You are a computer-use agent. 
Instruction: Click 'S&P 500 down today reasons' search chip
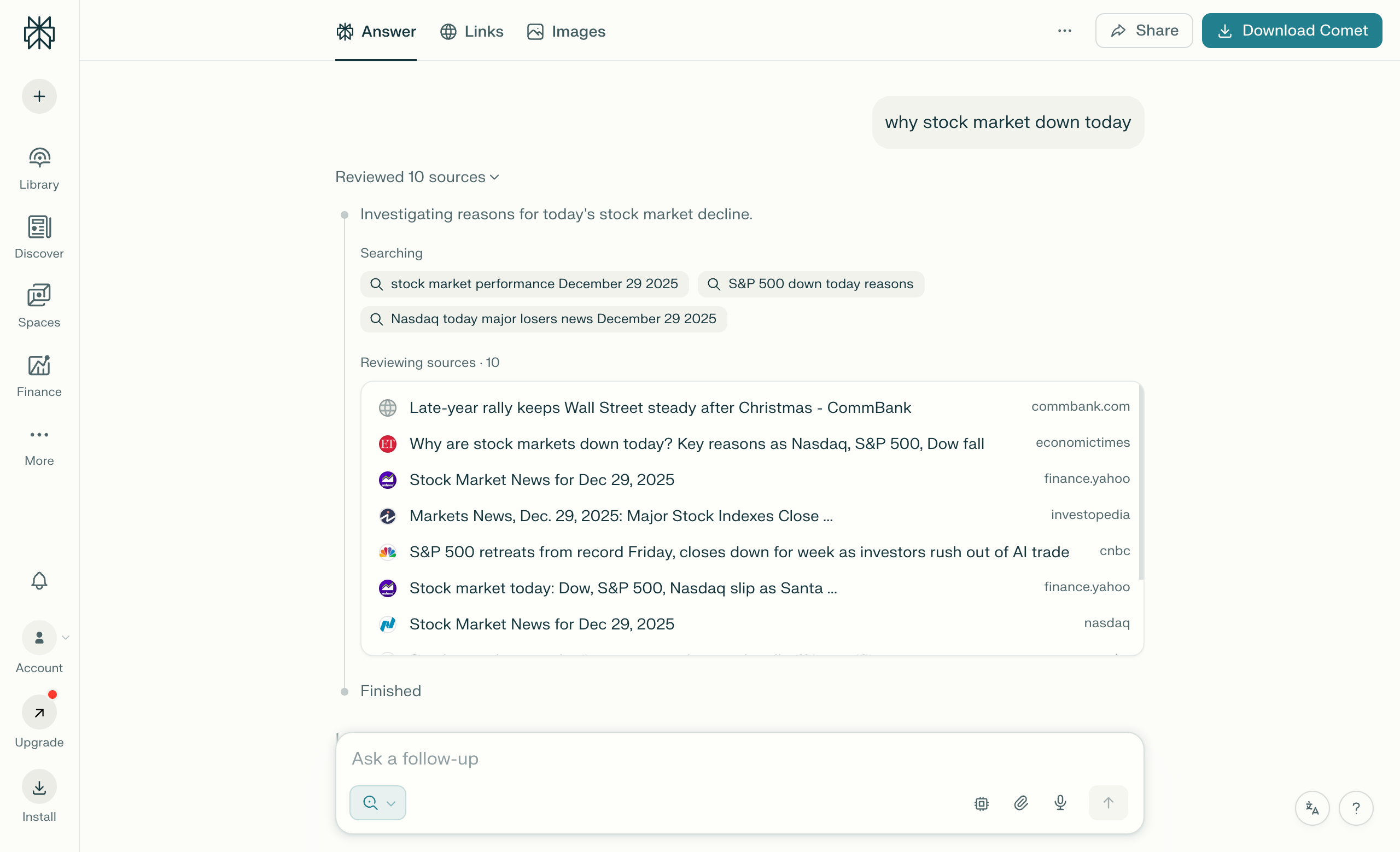pos(811,284)
